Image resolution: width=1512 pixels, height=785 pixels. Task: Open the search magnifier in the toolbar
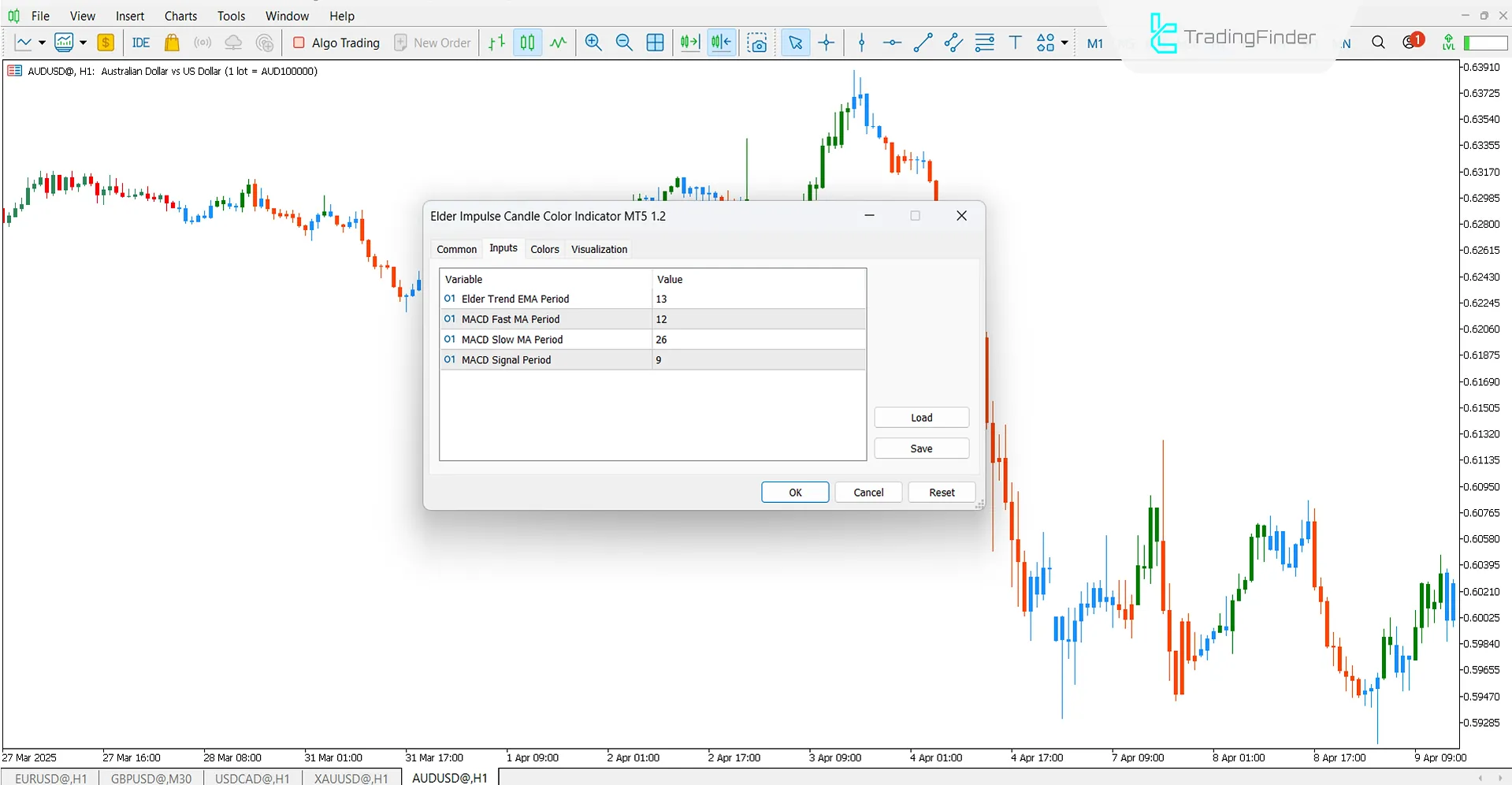click(1379, 42)
